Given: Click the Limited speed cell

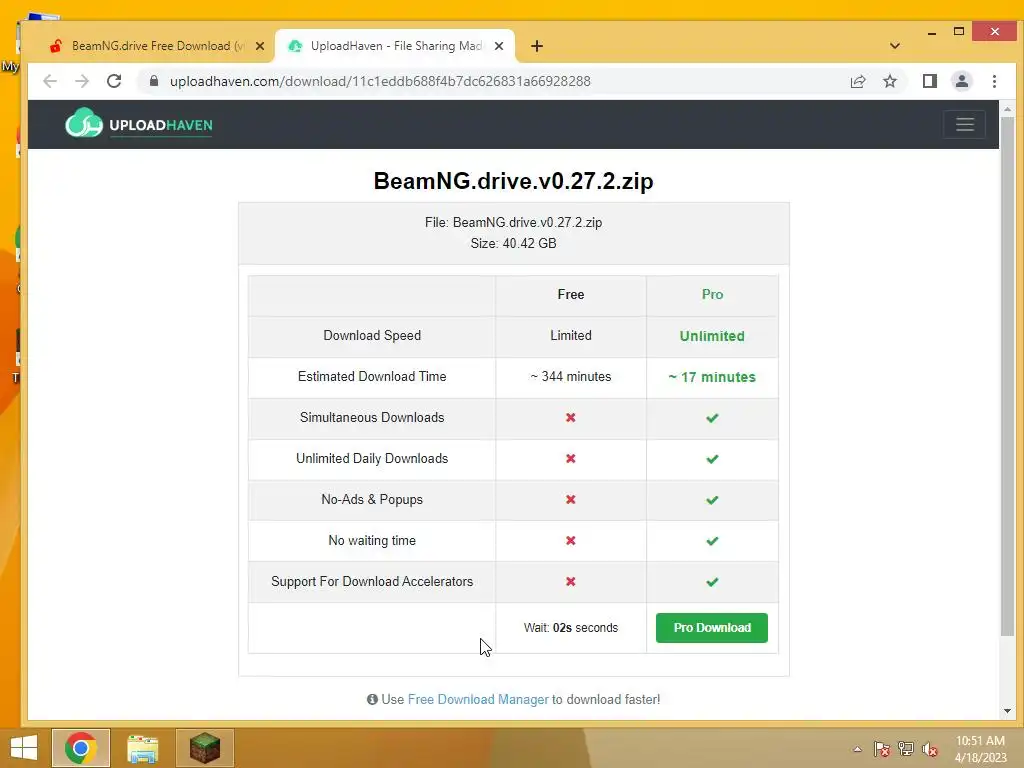Looking at the screenshot, I should [571, 336].
